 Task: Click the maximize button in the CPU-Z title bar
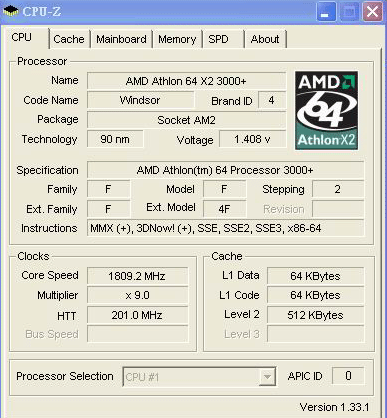point(349,12)
